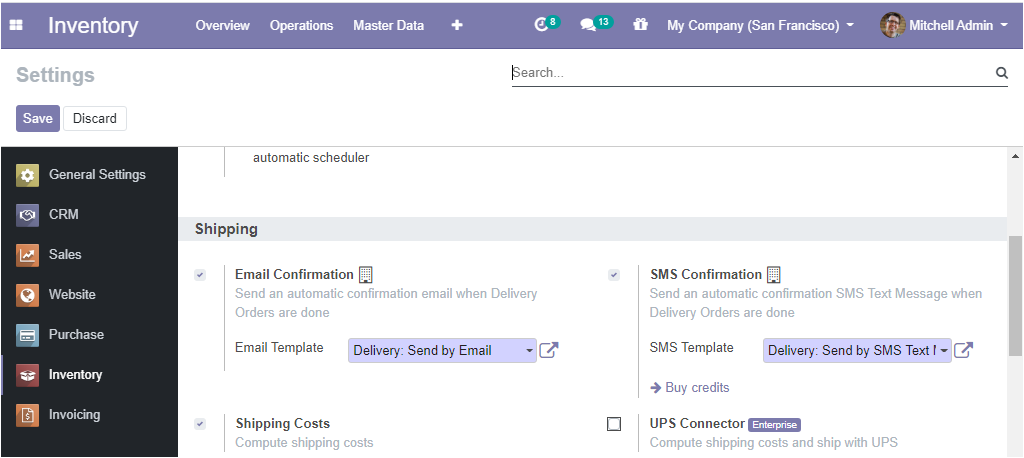Follow the Buy credits link
This screenshot has width=1024, height=458.
[x=690, y=388]
